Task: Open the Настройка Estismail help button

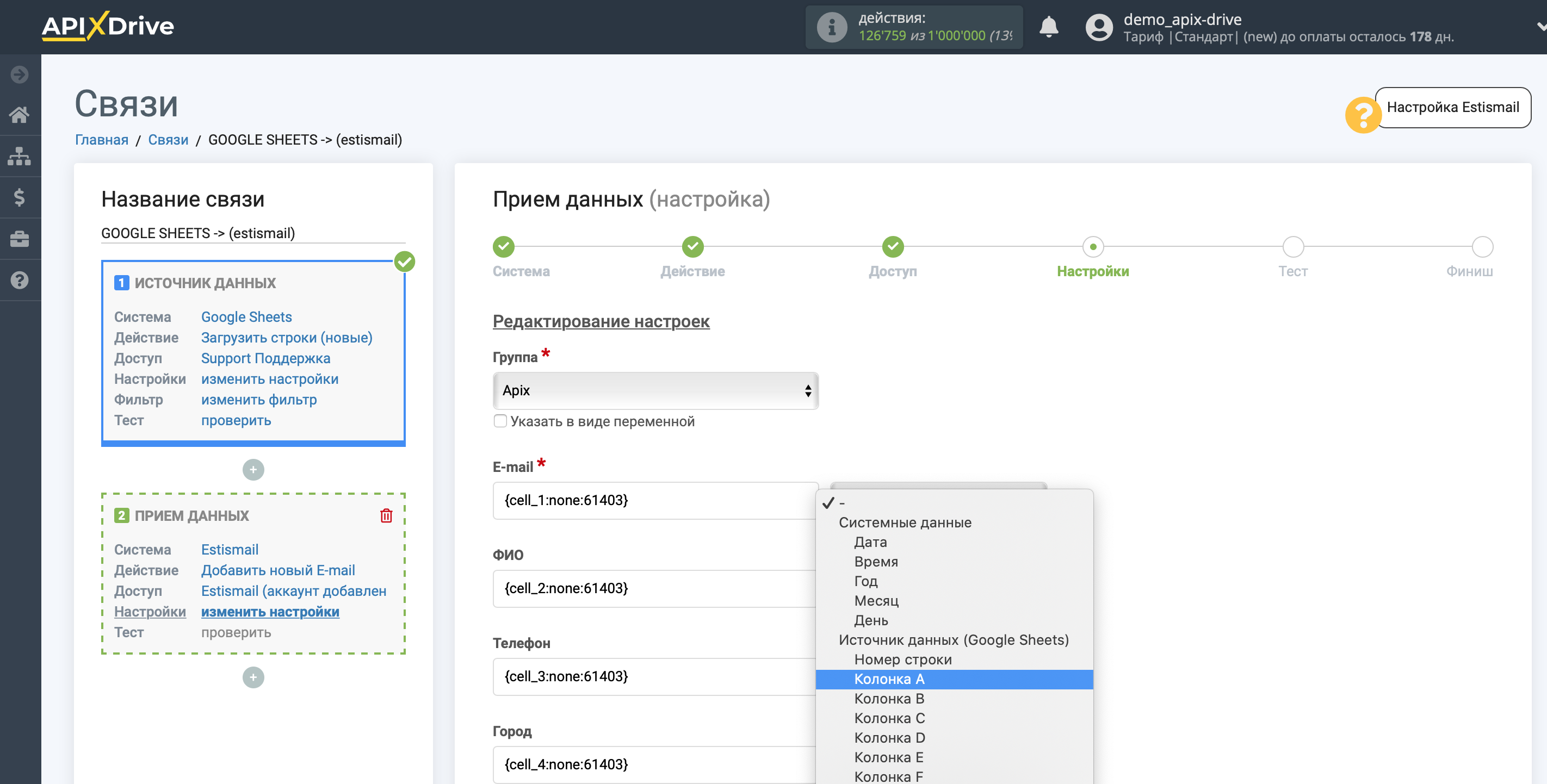Action: click(x=1452, y=108)
